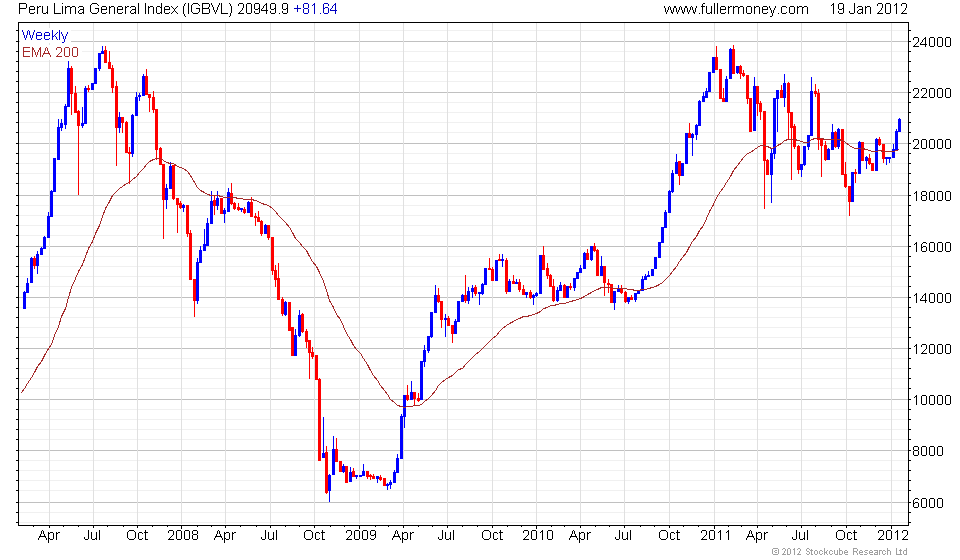The image size is (960, 560).
Task: Click the 2009 year label on time axis
Action: (x=361, y=535)
